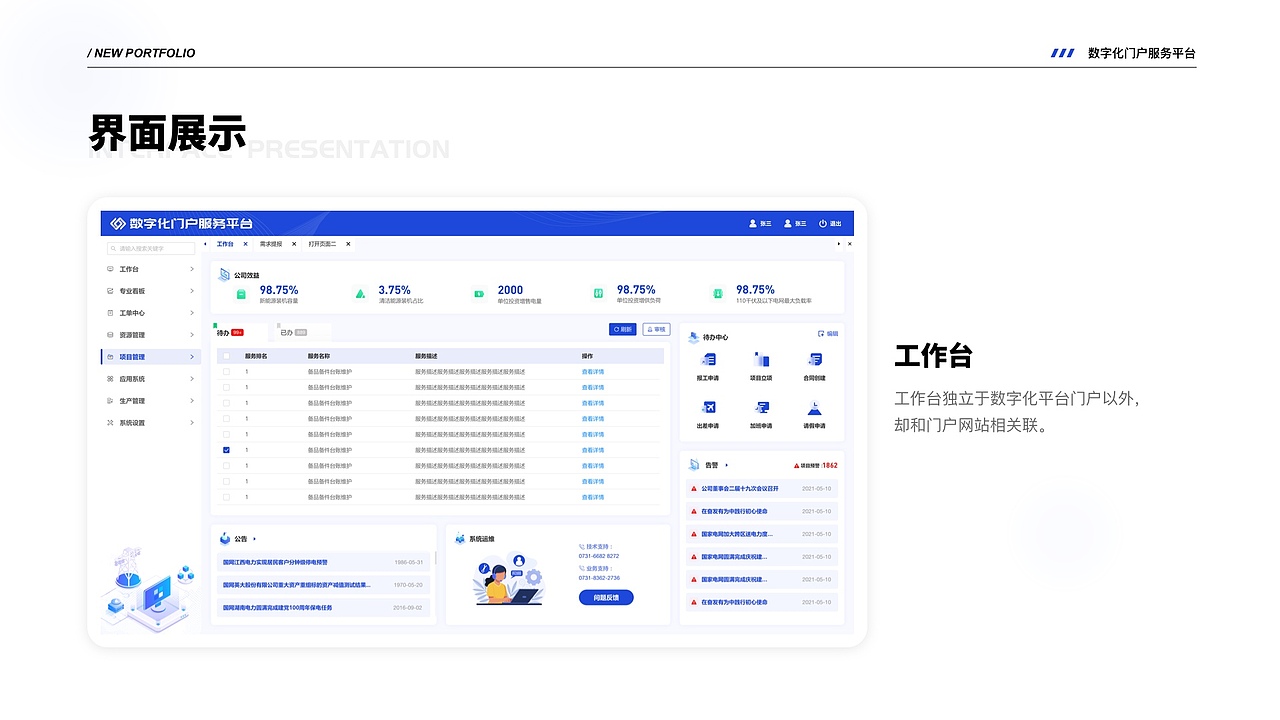Click the 系统运维 panel icon
The height and width of the screenshot is (720, 1280).
[x=460, y=538]
